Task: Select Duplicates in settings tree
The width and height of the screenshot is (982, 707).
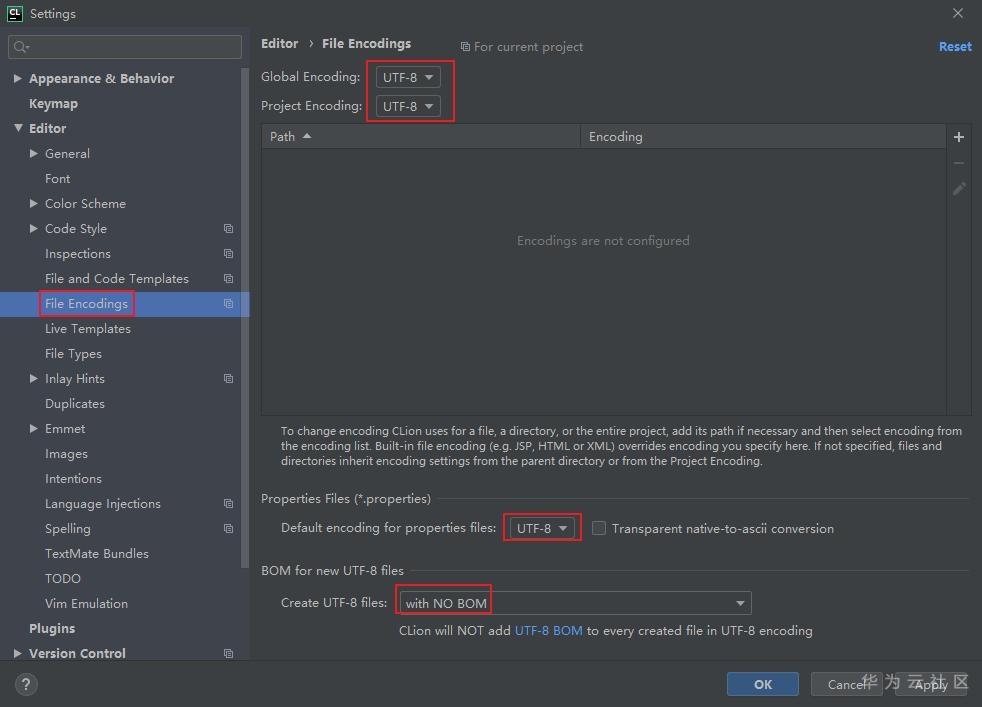Action: [75, 404]
